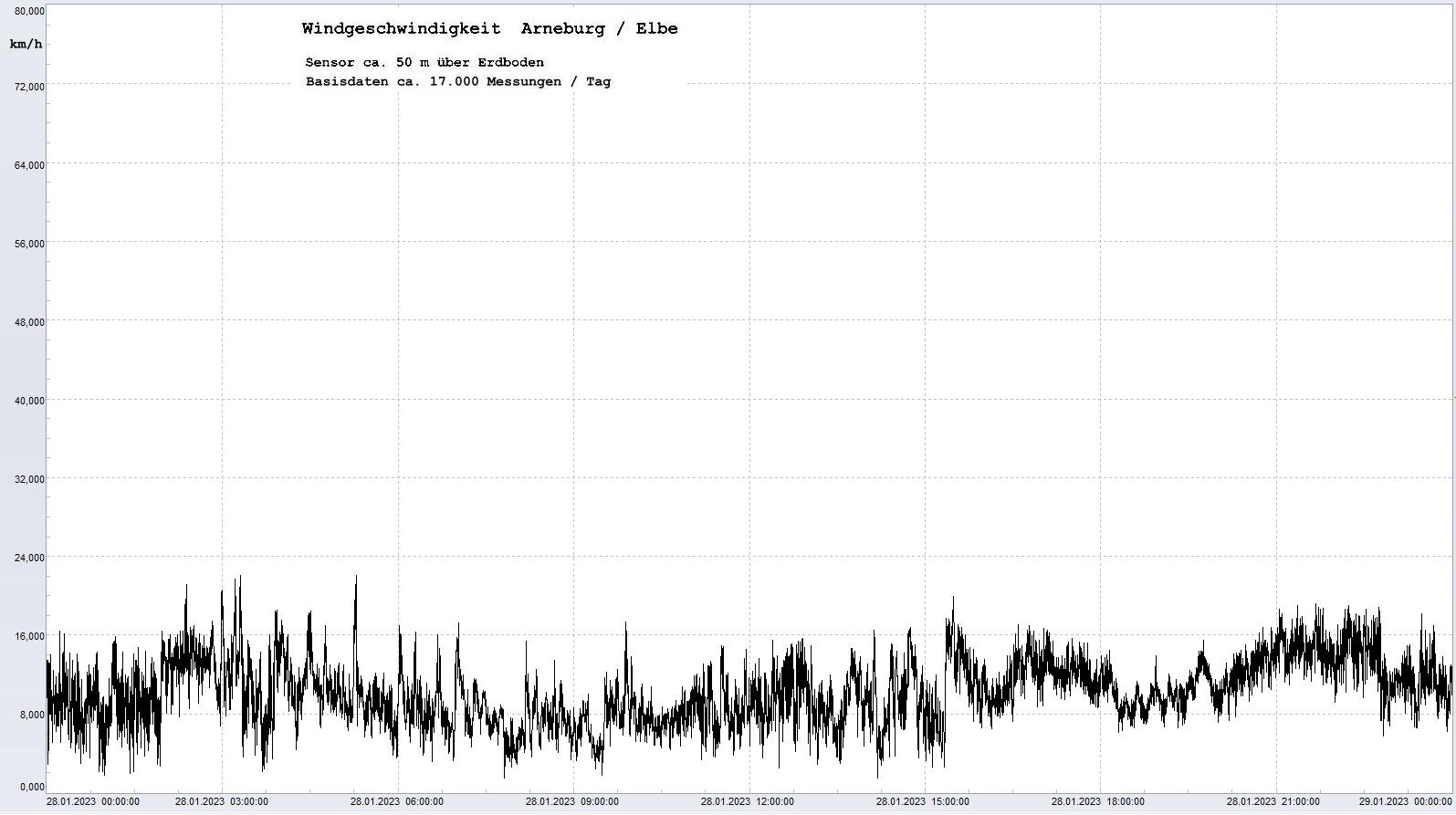Select the 'Sensor ca. 50 m über Erdboden' text

click(x=424, y=62)
